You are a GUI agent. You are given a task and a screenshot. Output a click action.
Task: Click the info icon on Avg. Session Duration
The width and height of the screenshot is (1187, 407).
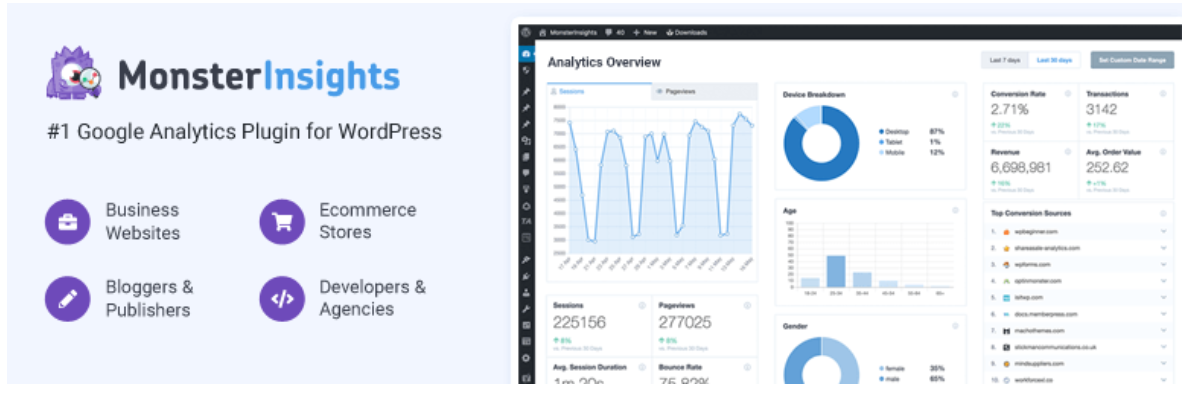coord(642,368)
